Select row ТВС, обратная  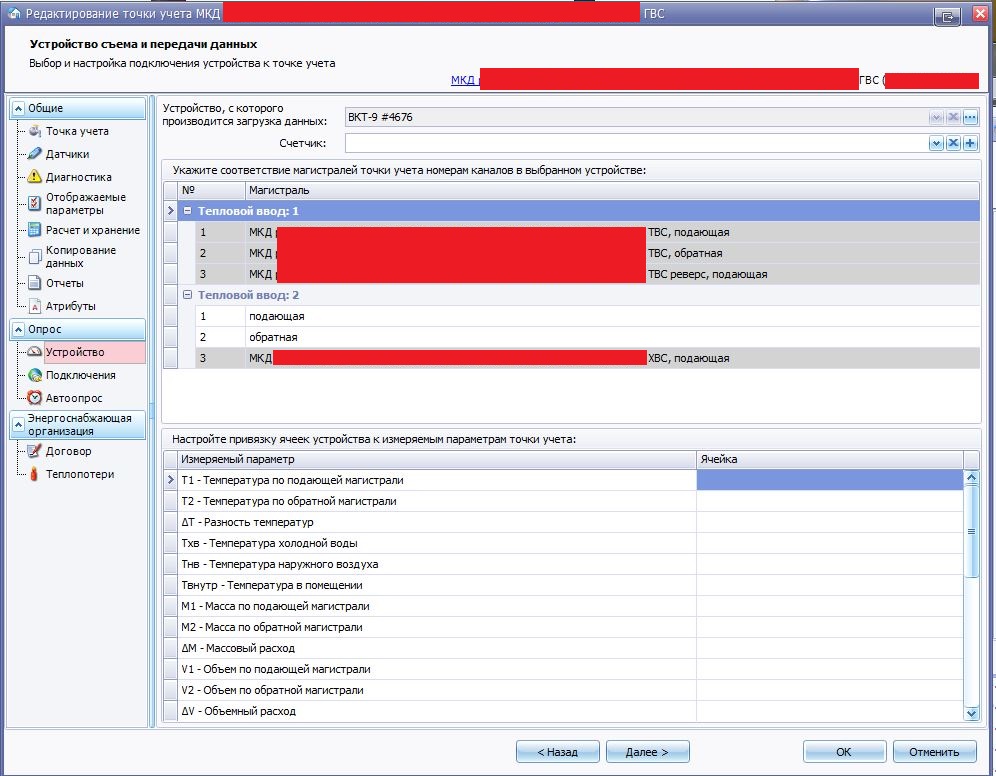click(x=588, y=253)
